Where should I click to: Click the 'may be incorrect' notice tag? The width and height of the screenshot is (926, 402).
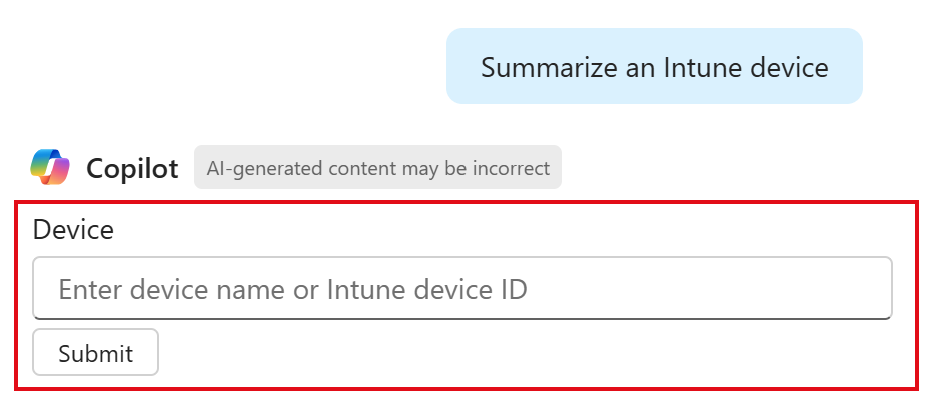click(x=378, y=168)
